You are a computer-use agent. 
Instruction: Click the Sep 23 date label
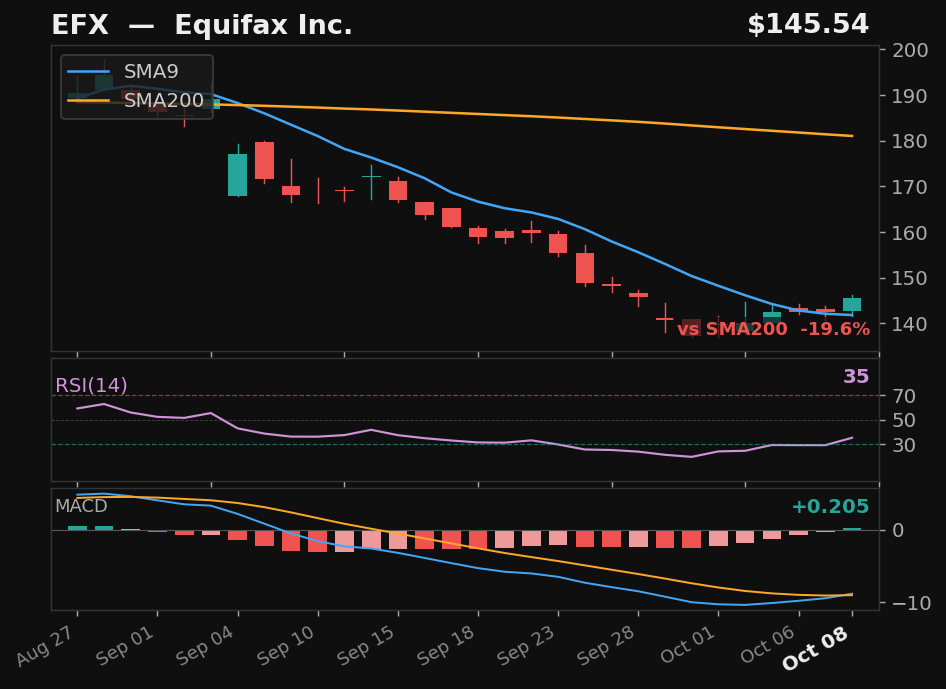pos(527,645)
